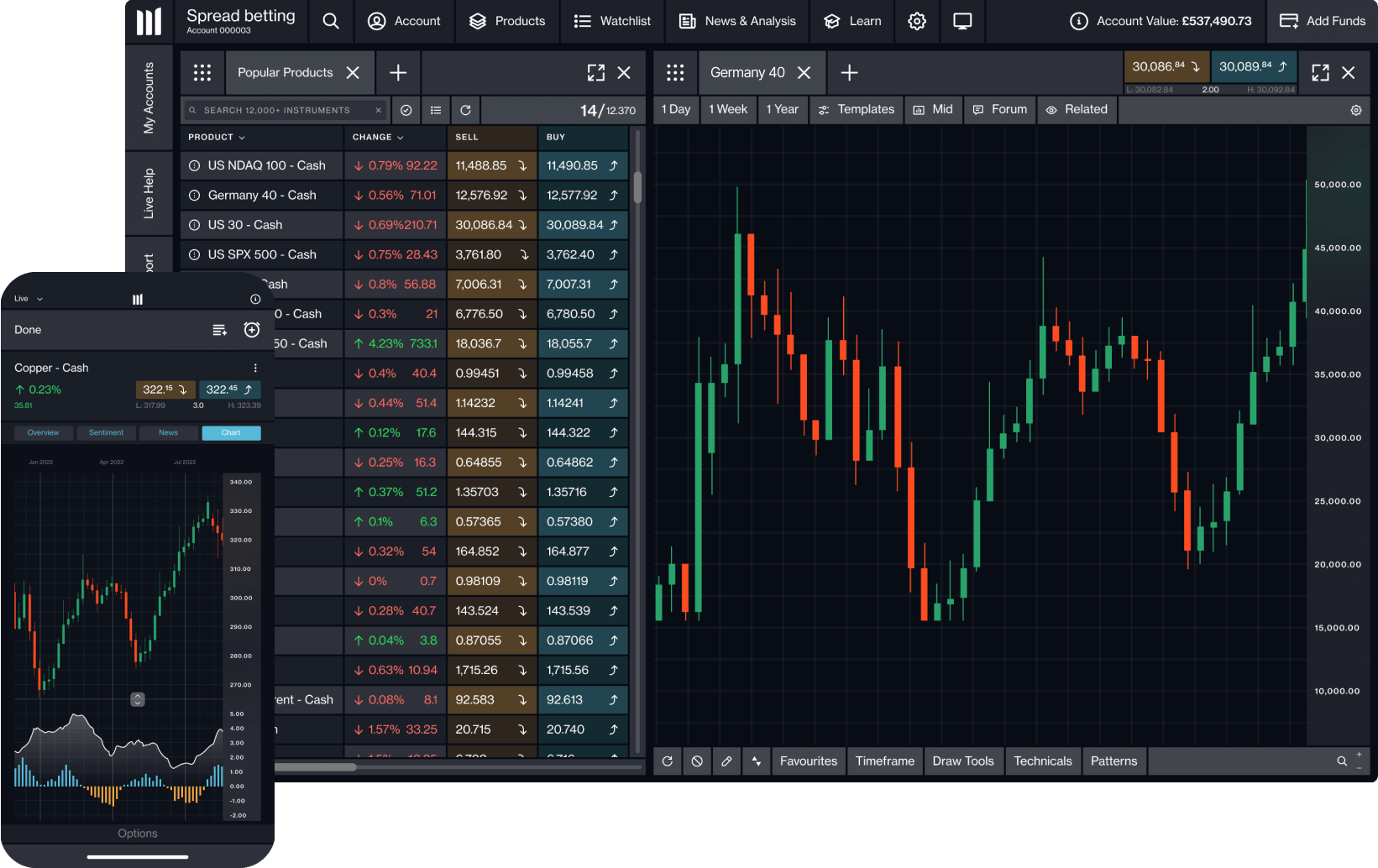This screenshot has height=868, width=1378.
Task: Open the search tool in the top bar
Action: [330, 21]
